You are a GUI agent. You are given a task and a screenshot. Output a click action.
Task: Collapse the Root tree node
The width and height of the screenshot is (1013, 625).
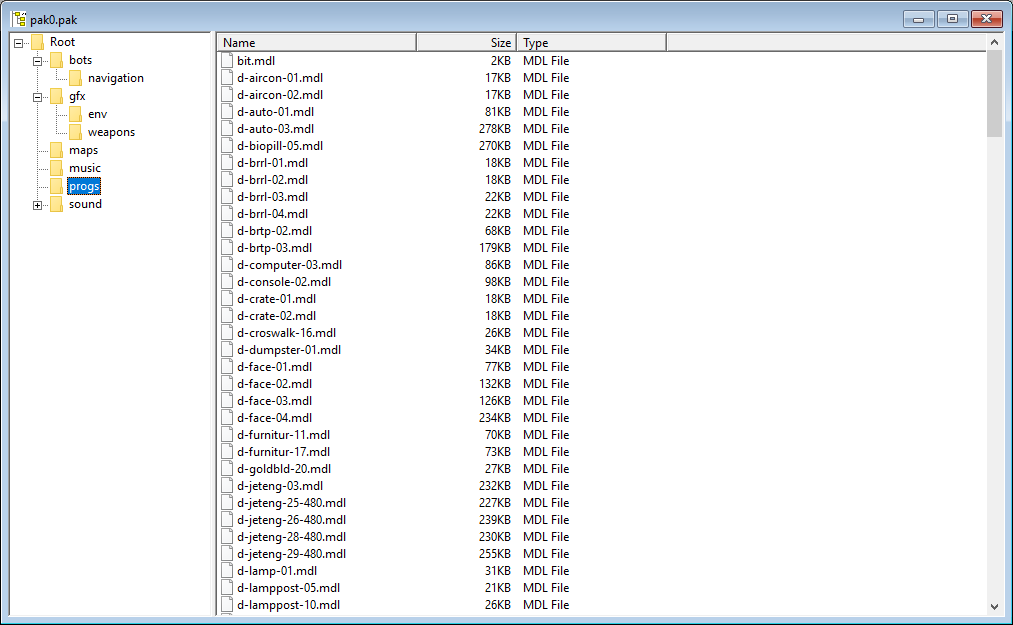click(19, 43)
